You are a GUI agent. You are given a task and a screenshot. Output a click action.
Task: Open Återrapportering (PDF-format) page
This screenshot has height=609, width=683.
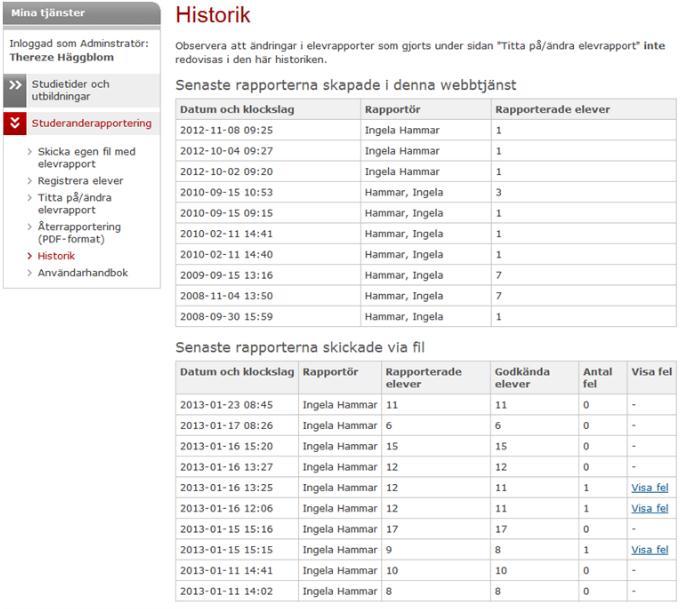pyautogui.click(x=79, y=233)
